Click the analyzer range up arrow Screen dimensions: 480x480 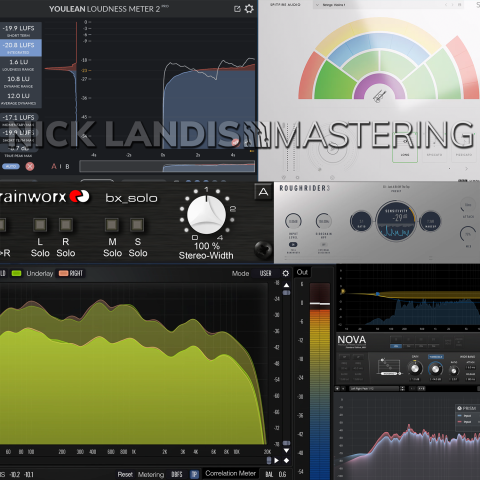point(286,285)
